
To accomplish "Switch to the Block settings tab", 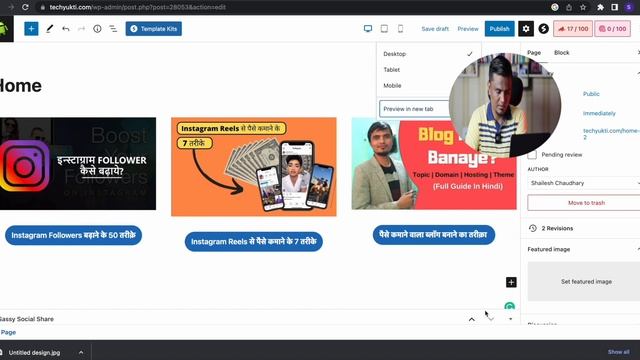I will tap(562, 53).
